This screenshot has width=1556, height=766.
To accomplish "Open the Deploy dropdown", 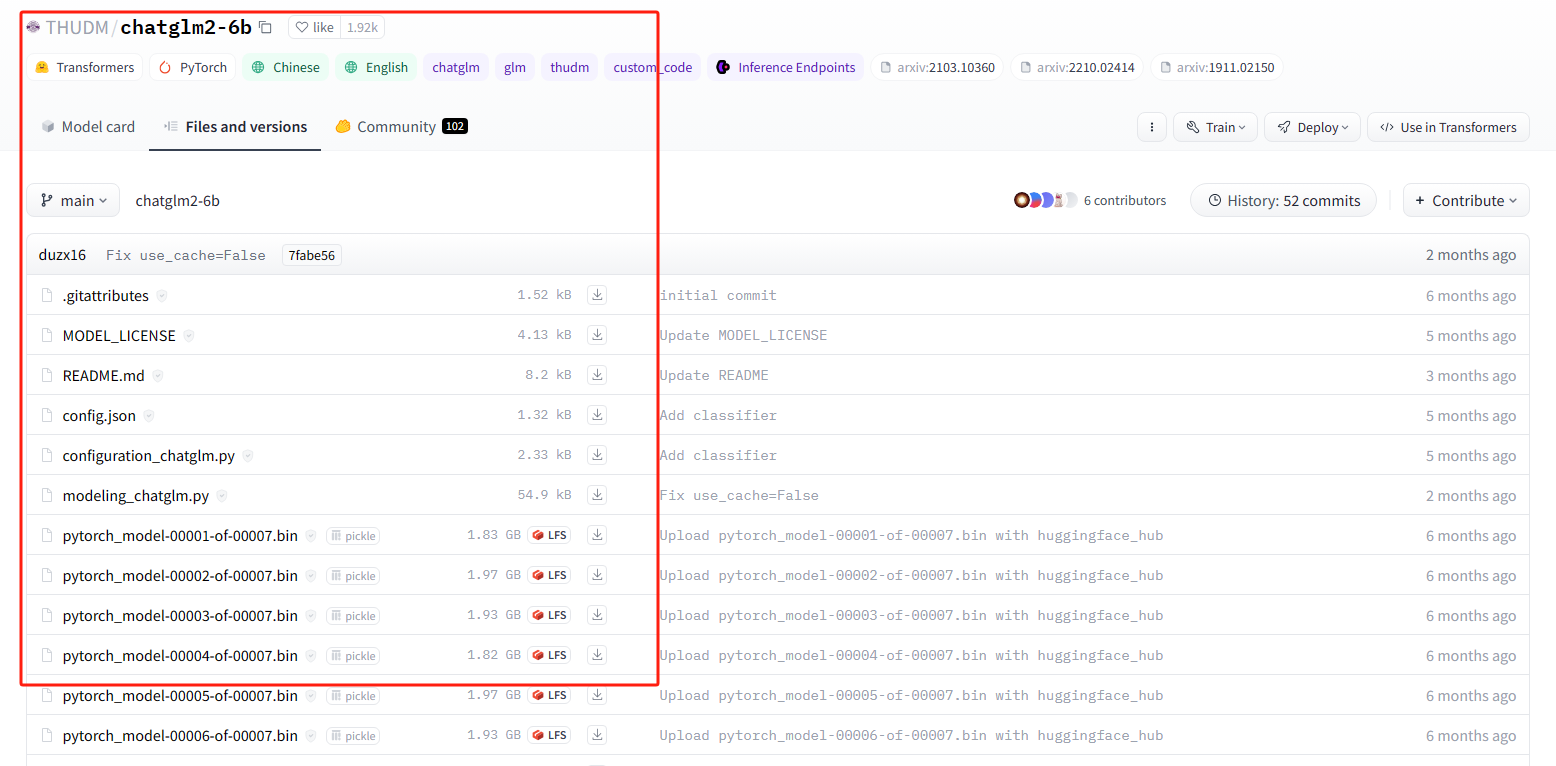I will coord(1312,127).
